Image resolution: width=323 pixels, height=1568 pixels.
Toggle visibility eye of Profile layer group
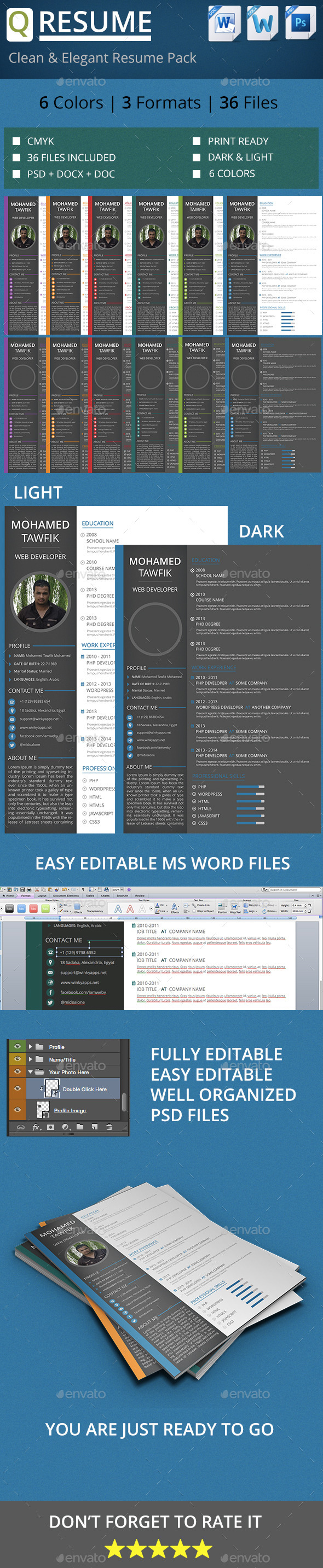click(x=18, y=1047)
